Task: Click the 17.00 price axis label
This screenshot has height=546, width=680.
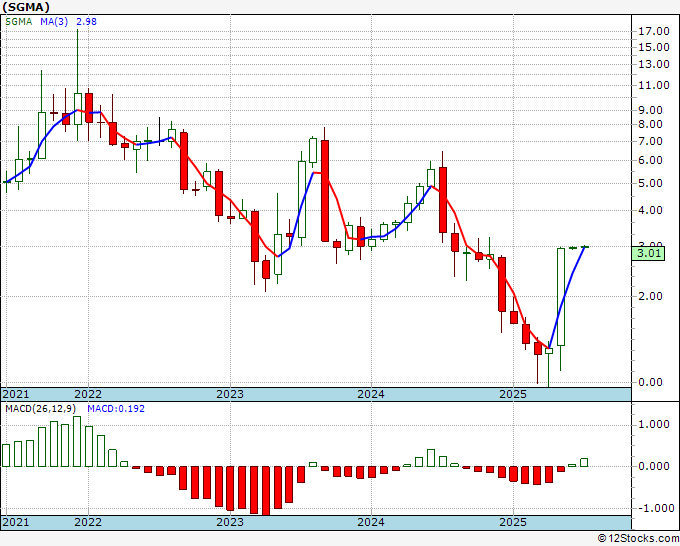Action: (x=654, y=31)
